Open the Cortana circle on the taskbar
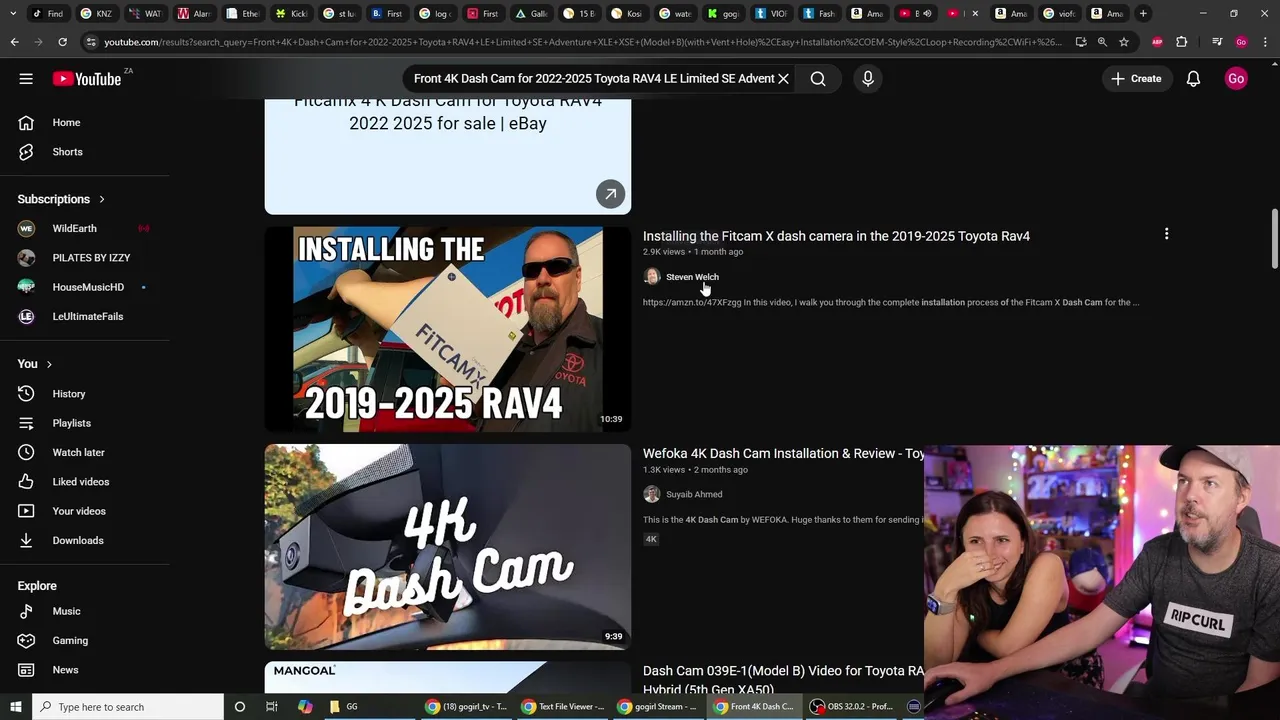Image resolution: width=1280 pixels, height=720 pixels. pos(239,707)
